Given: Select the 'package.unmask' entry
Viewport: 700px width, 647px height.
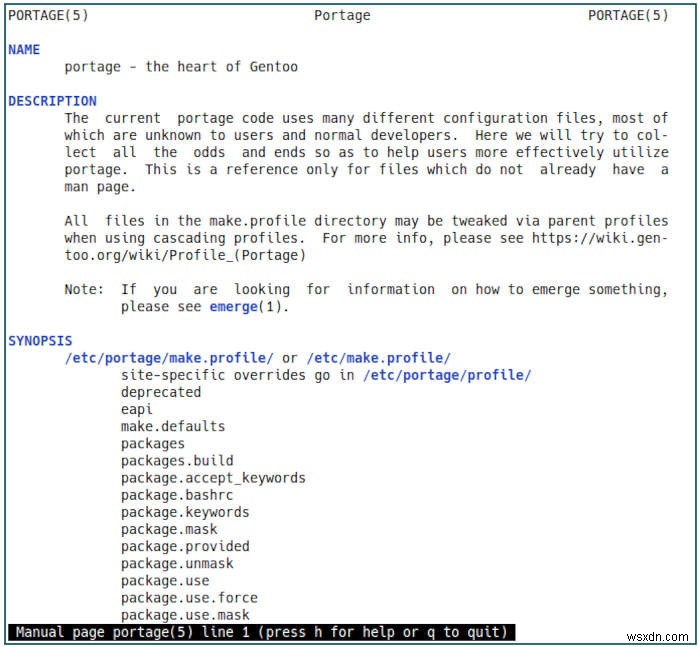Looking at the screenshot, I should [x=177, y=564].
